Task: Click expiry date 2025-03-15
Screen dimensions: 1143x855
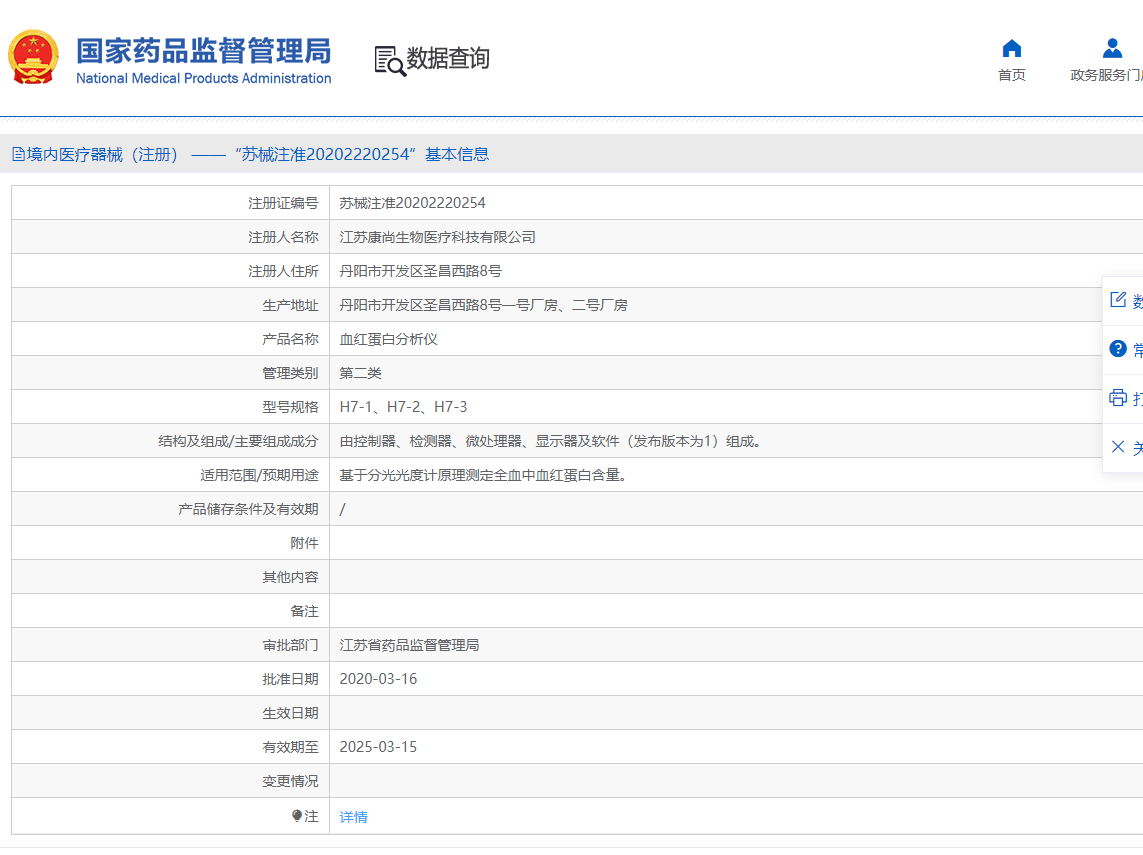Action: (x=378, y=747)
